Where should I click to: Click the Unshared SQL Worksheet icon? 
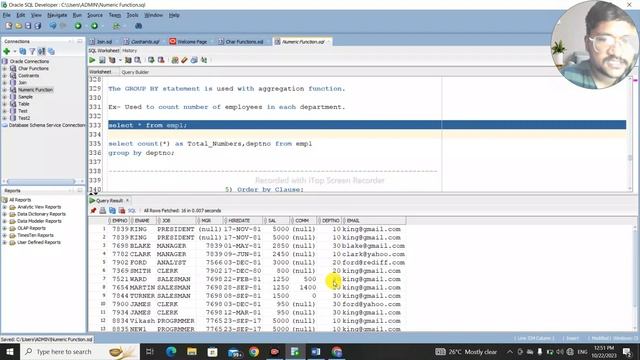175,60
